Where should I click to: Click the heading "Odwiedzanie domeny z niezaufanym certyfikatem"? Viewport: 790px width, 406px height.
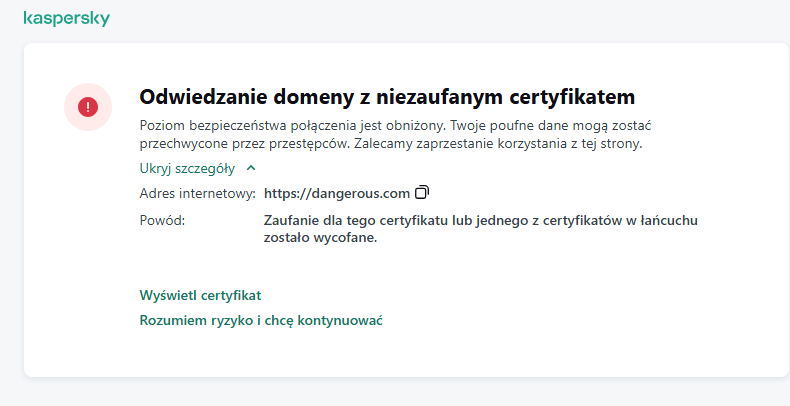point(387,97)
